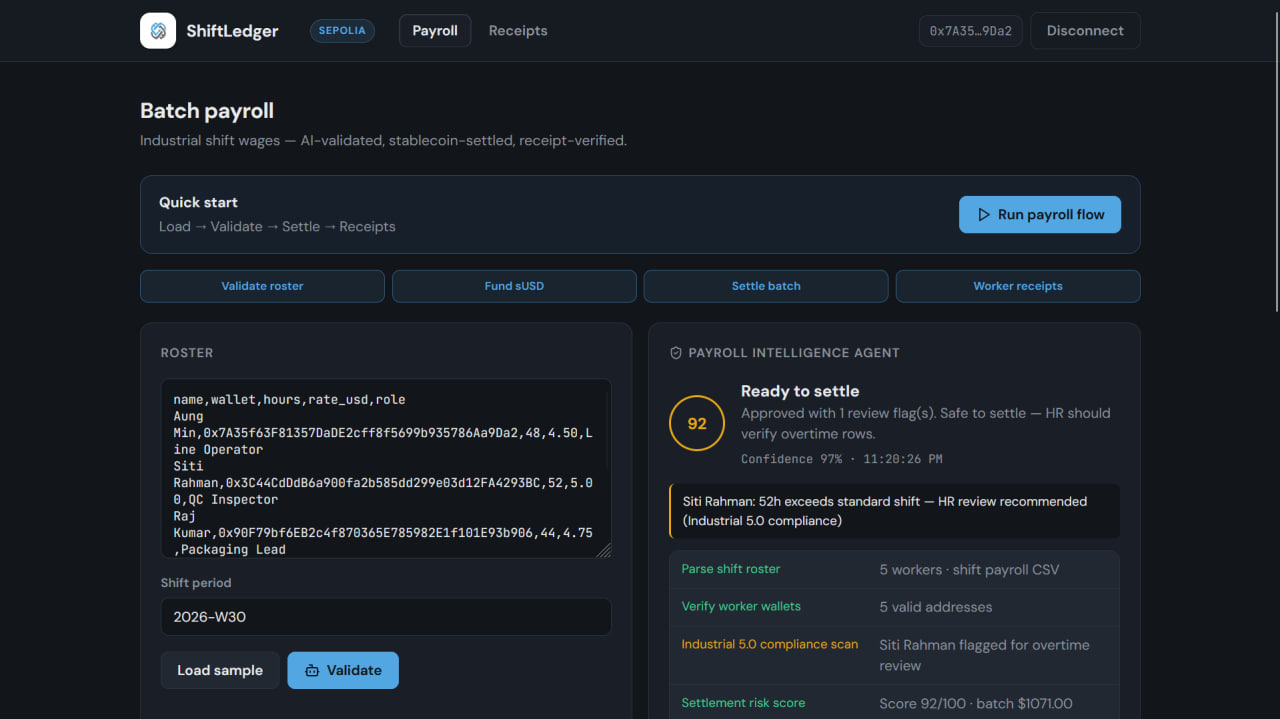1280x719 pixels.
Task: Click inside the roster CSV text area
Action: [386, 468]
